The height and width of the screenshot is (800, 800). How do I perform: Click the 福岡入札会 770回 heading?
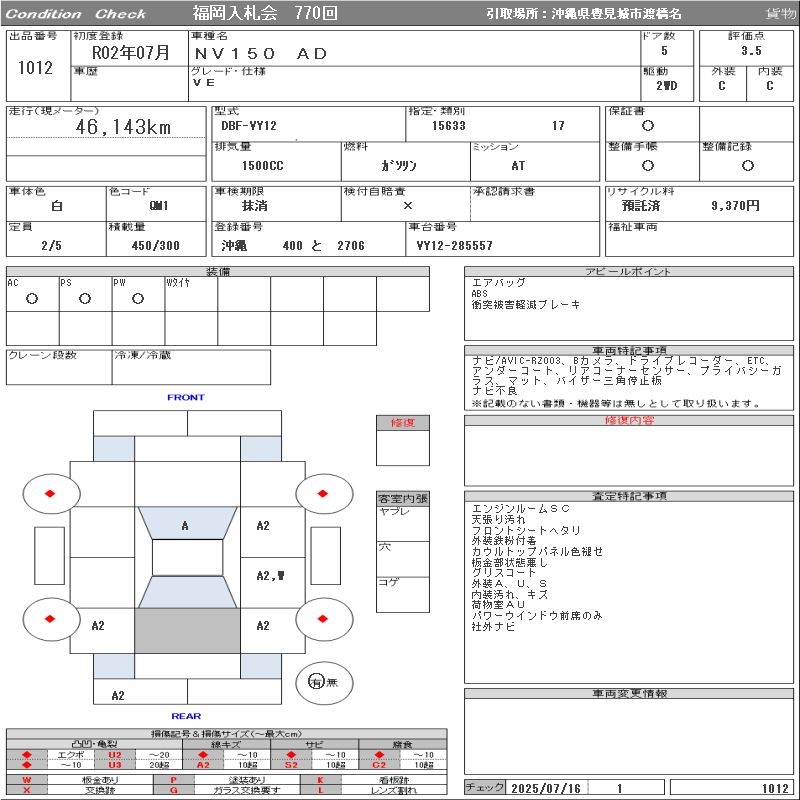[265, 13]
